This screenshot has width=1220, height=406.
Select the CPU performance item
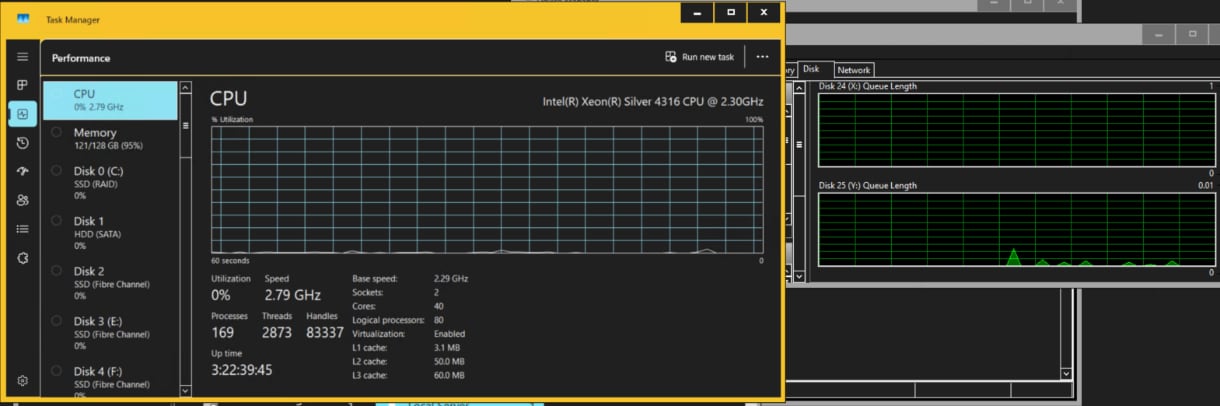tap(110, 100)
